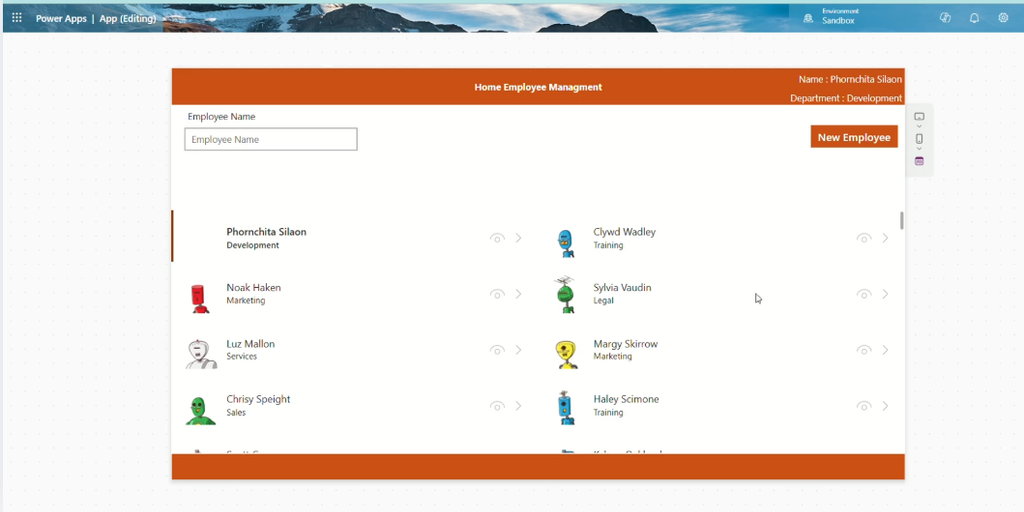Viewport: 1024px width, 512px height.
Task: Click the eye icon for Margy Skirrow
Action: point(864,350)
